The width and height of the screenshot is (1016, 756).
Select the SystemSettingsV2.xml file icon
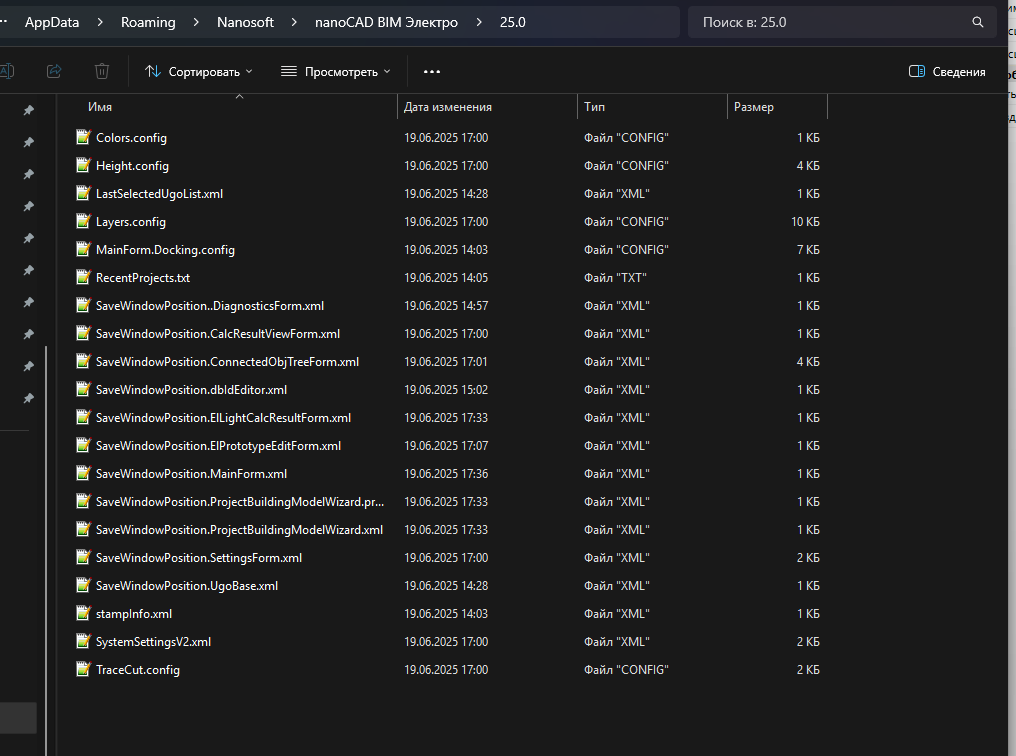[x=83, y=640]
